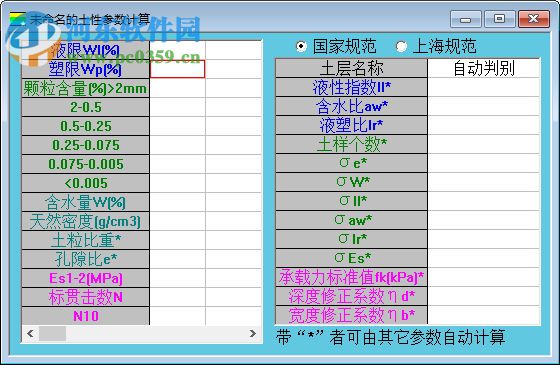Screen dimensions: 560x365
Task: Click the 塑限Wp(%) row header
Action: pyautogui.click(x=85, y=69)
